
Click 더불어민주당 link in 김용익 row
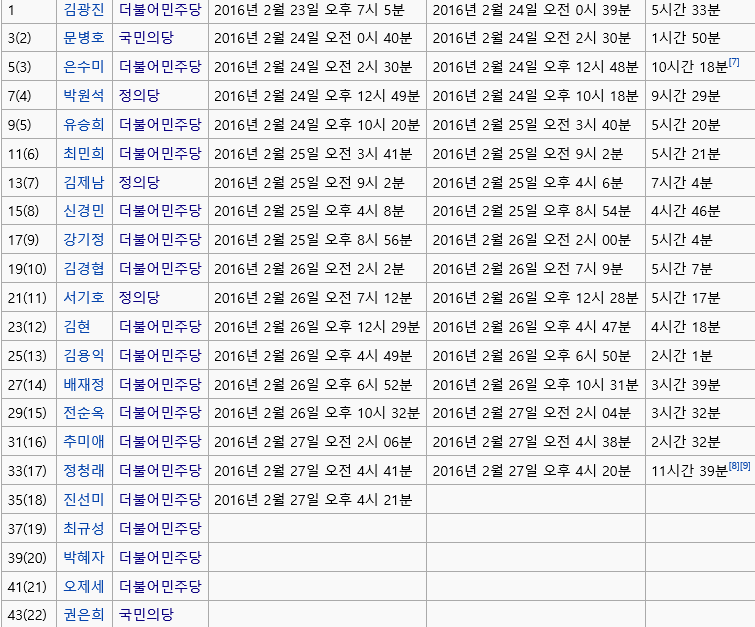point(160,355)
